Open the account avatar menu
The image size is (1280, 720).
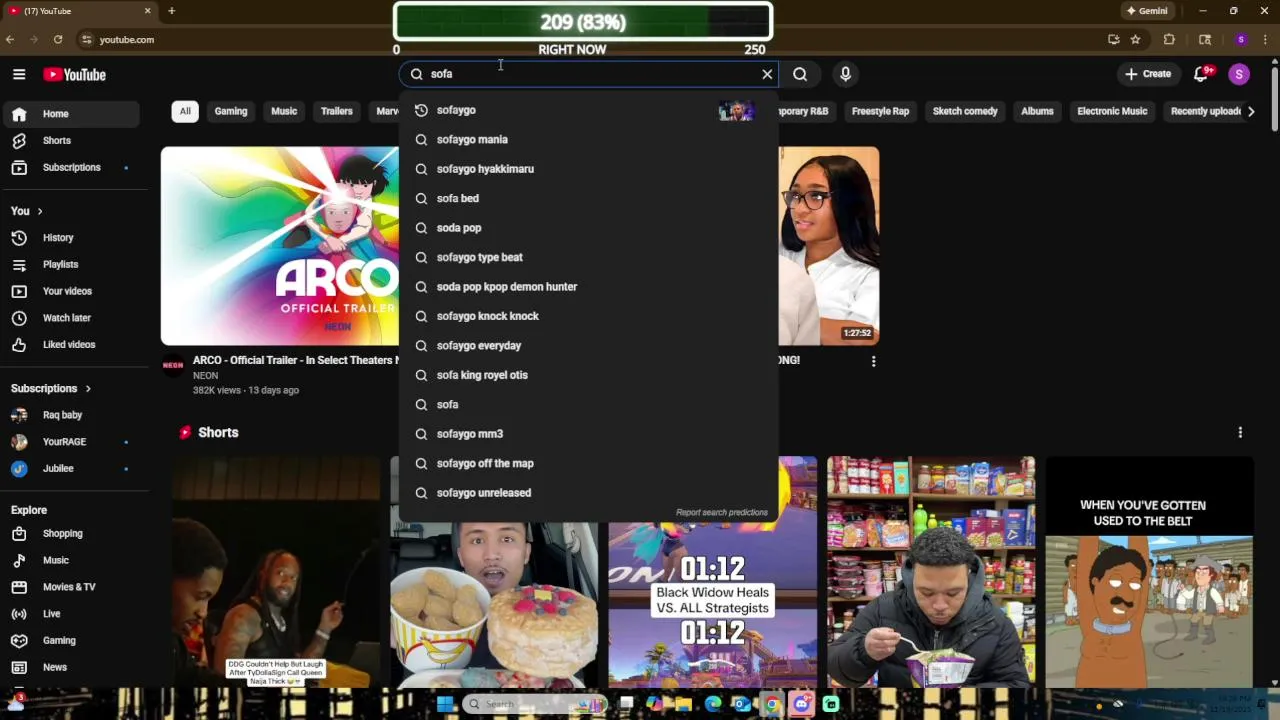[x=1239, y=74]
